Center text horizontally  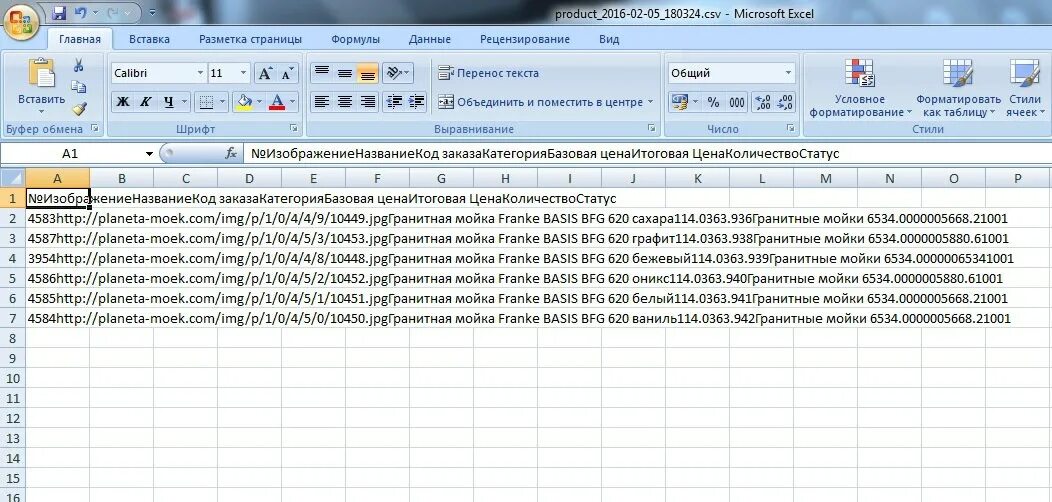(x=345, y=102)
